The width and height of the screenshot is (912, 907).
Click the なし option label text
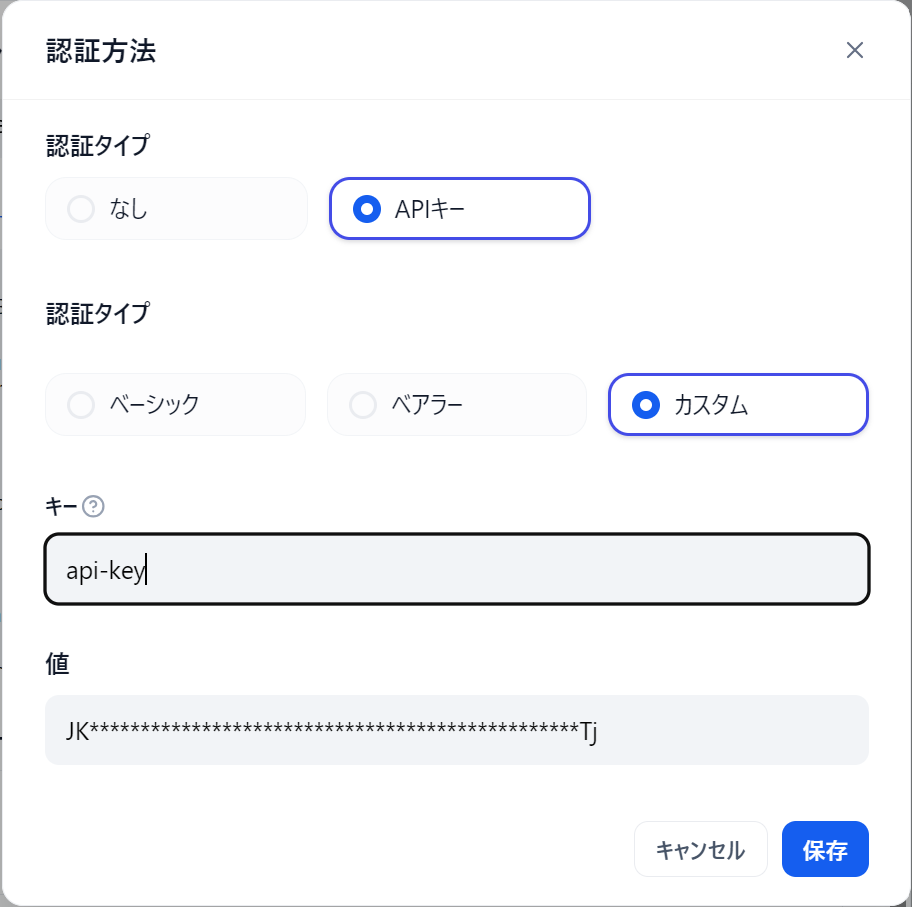tap(129, 209)
